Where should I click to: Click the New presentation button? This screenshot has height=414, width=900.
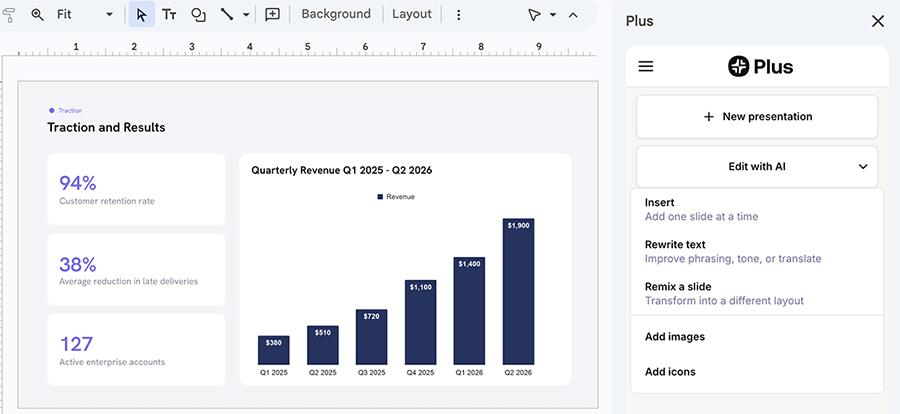click(x=757, y=117)
